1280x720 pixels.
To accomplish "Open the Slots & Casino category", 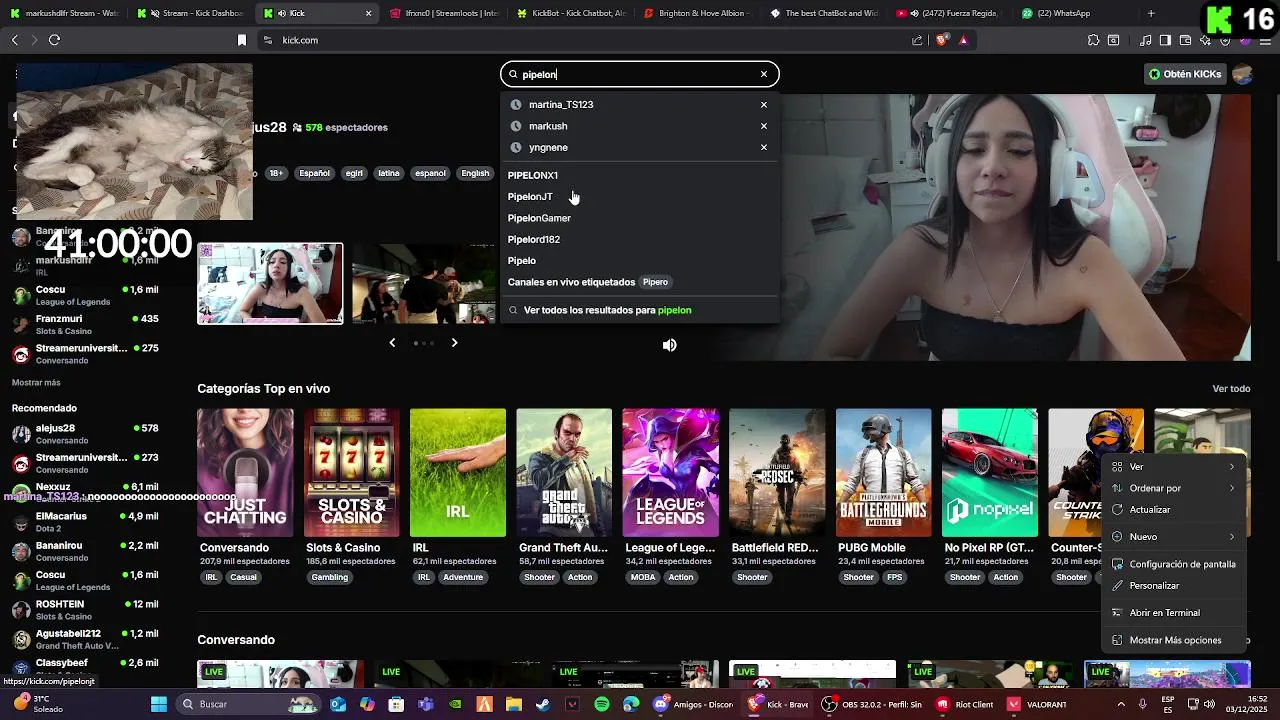I will (x=351, y=473).
